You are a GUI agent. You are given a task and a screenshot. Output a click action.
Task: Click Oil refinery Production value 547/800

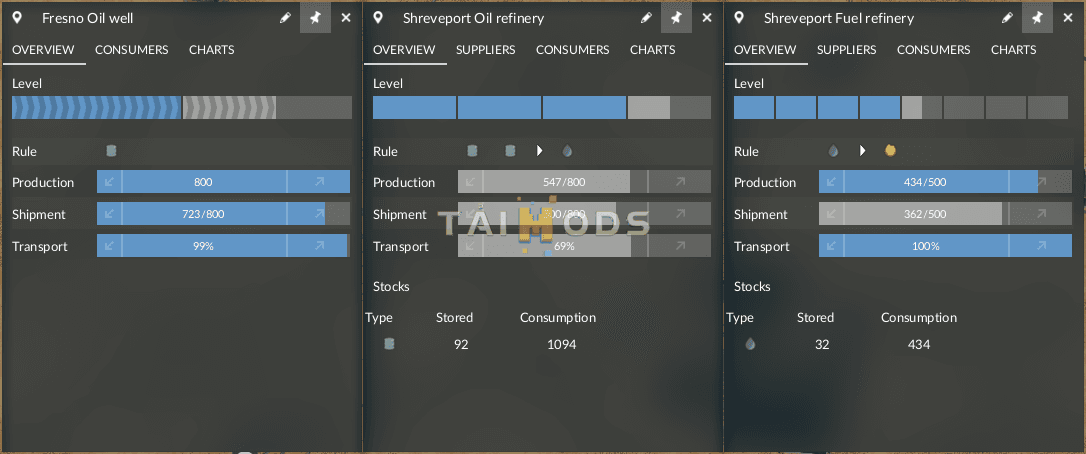(x=564, y=182)
